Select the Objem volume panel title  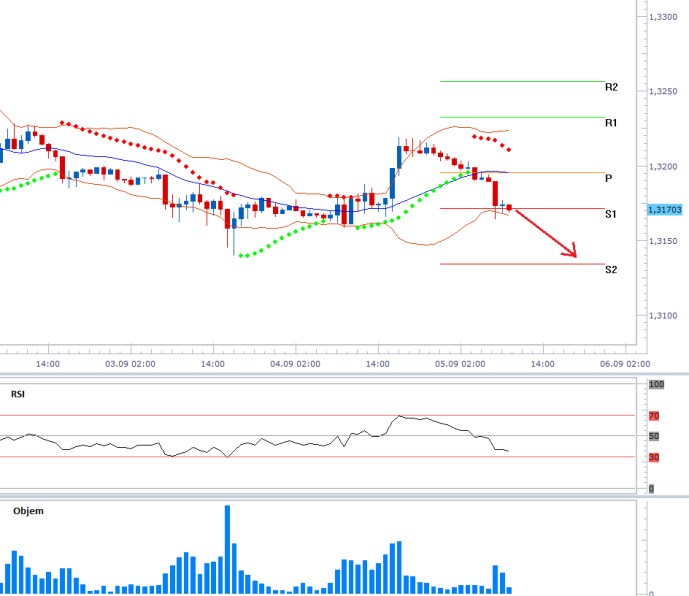[x=28, y=511]
